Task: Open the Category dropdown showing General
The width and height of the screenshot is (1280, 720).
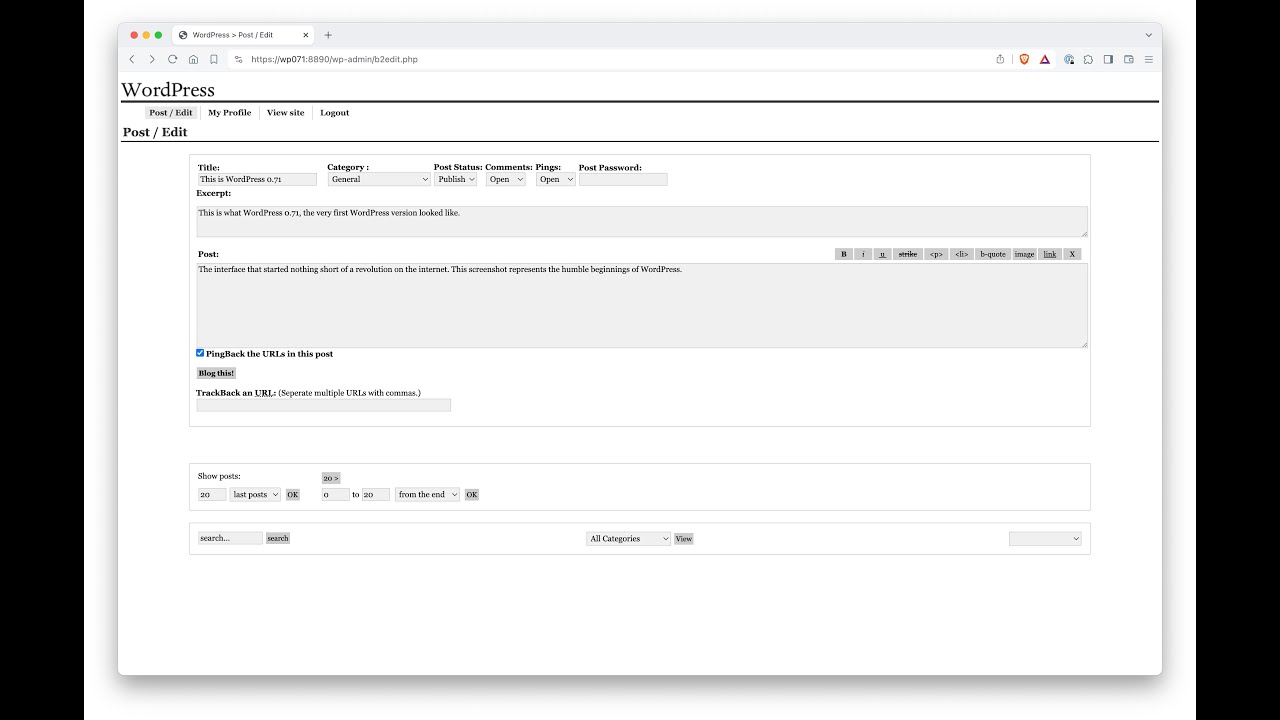Action: [x=379, y=179]
